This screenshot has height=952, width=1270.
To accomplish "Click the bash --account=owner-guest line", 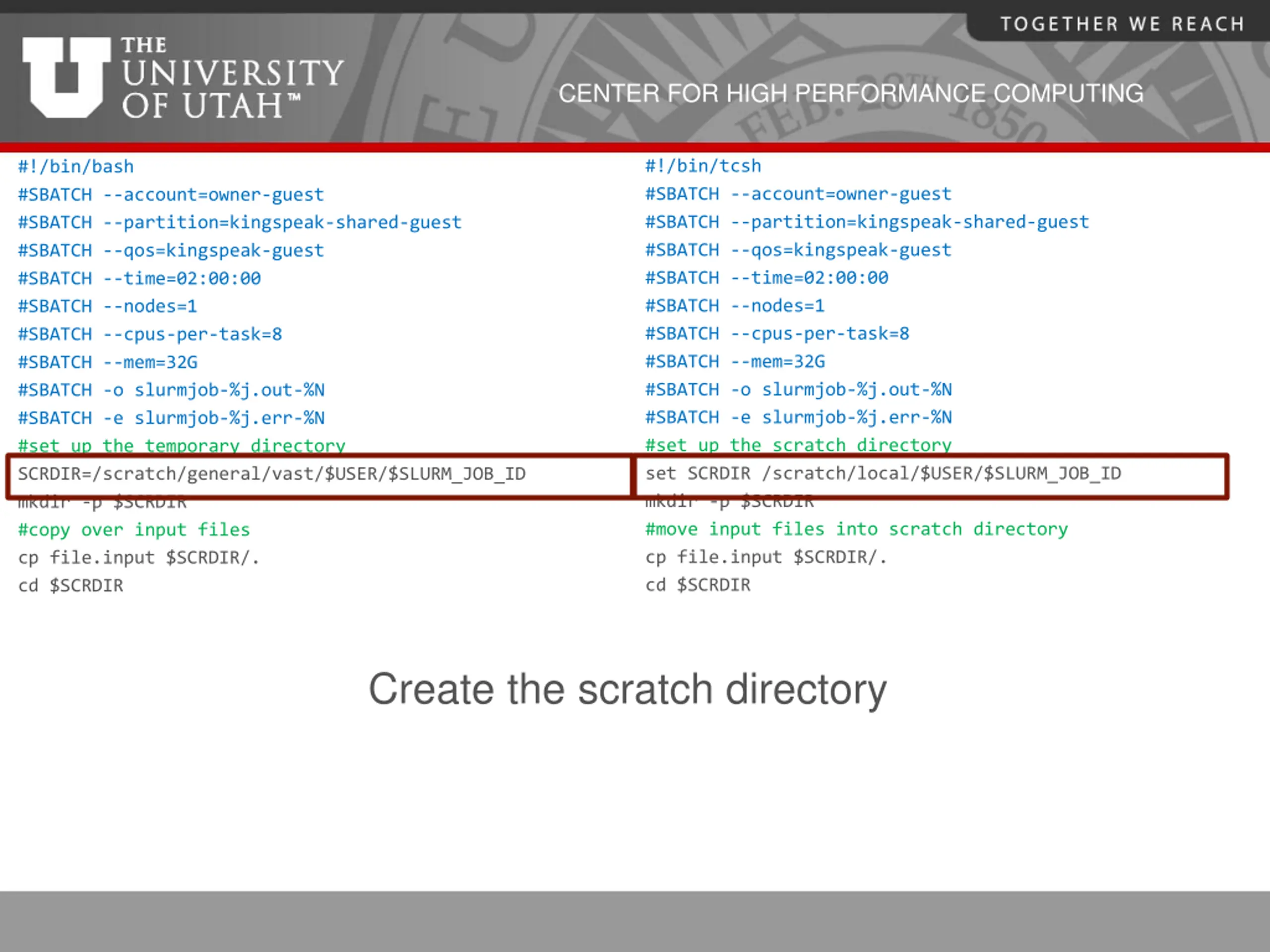I will (171, 194).
